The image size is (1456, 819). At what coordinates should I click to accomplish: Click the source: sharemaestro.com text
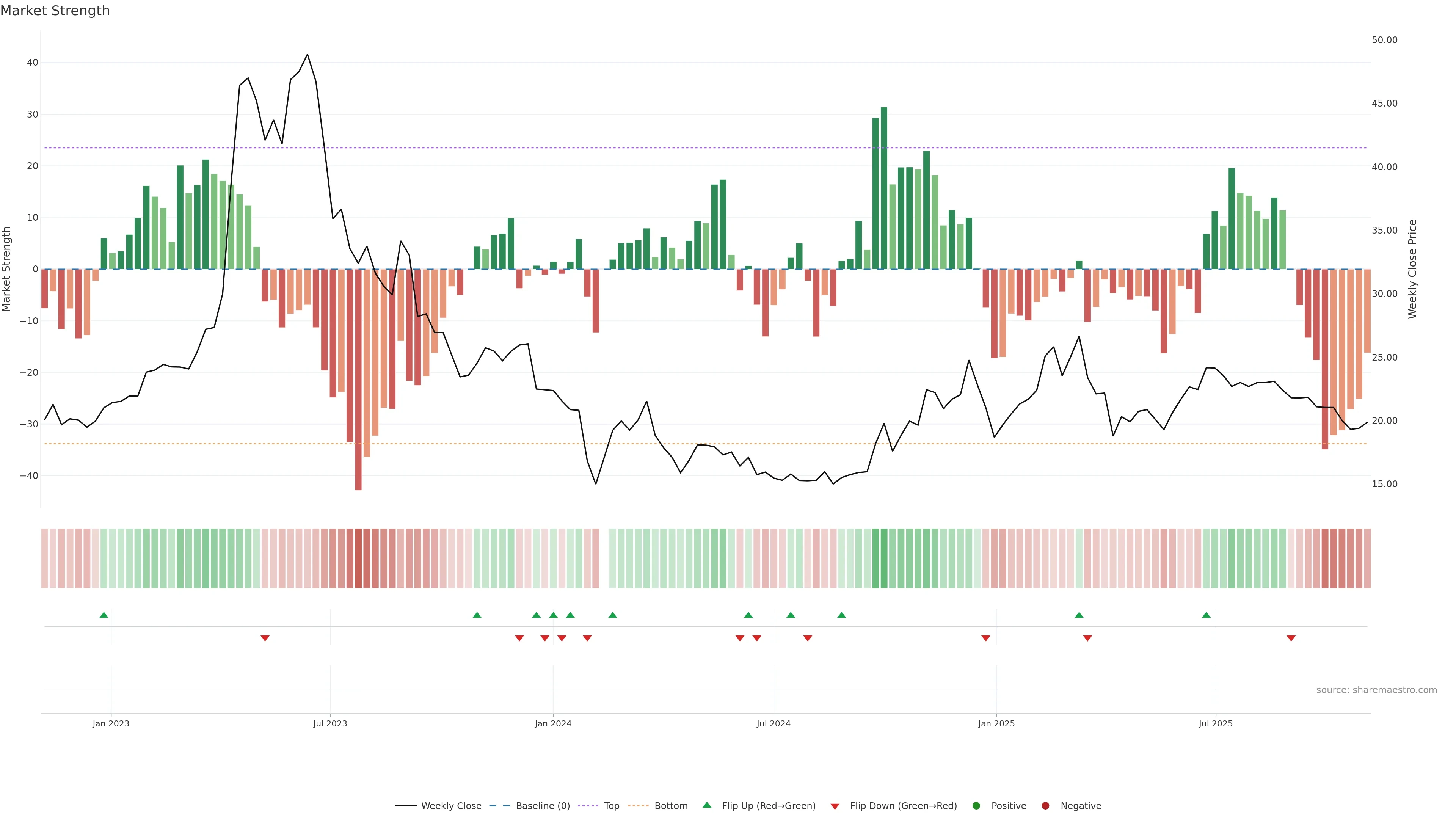1376,690
